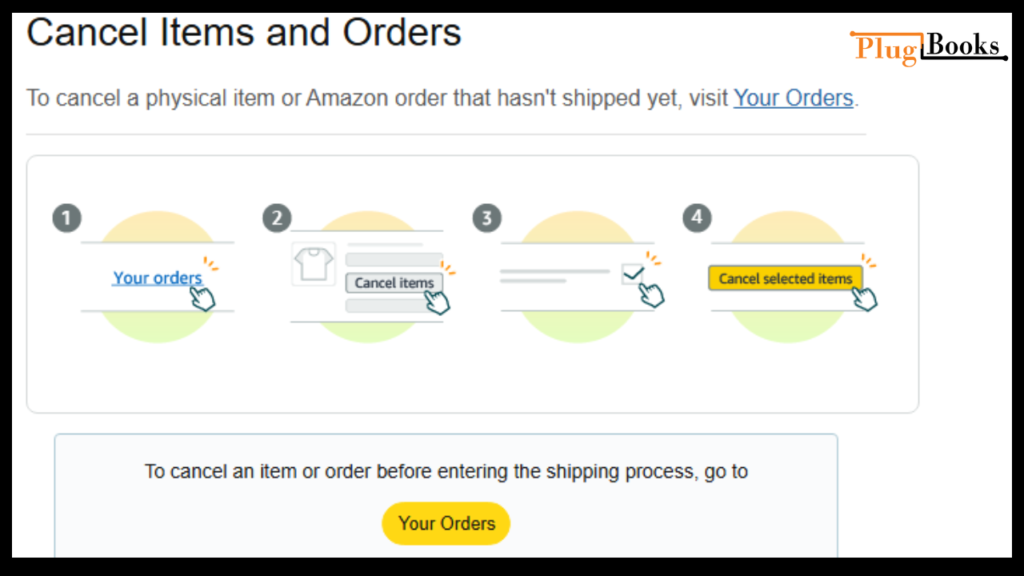Open the yellow Your Orders pill button
1024x576 pixels.
[446, 523]
